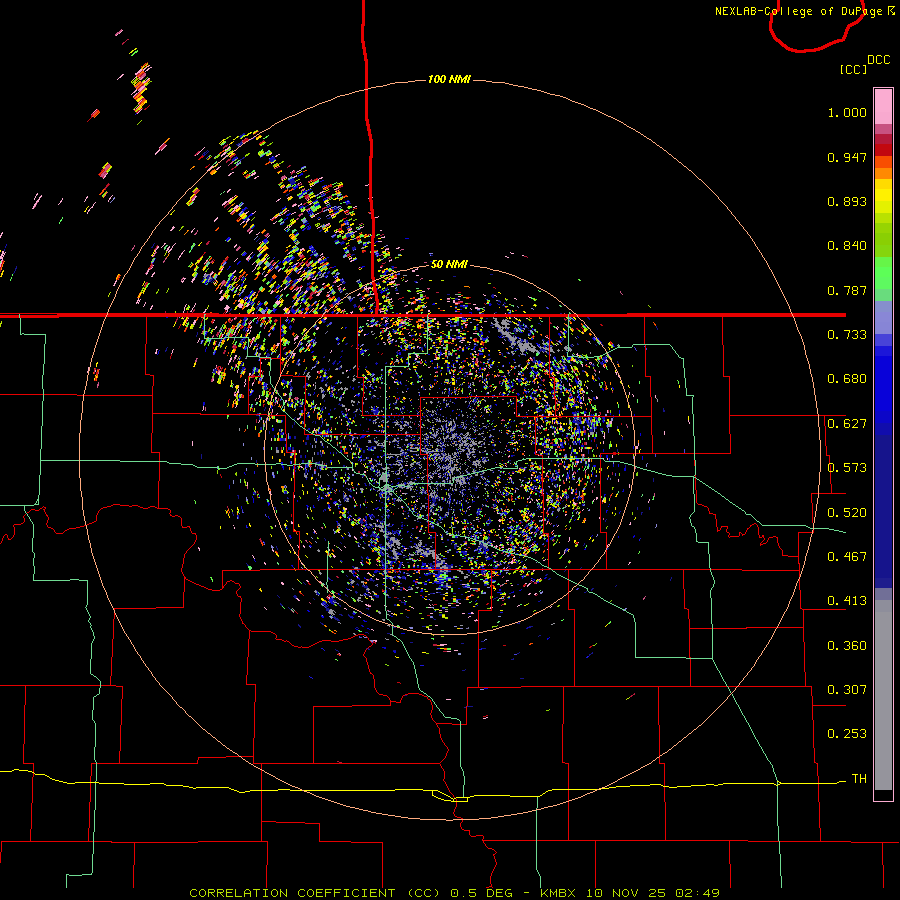Click the 0.947 legend value
The height and width of the screenshot is (900, 900).
point(847,157)
